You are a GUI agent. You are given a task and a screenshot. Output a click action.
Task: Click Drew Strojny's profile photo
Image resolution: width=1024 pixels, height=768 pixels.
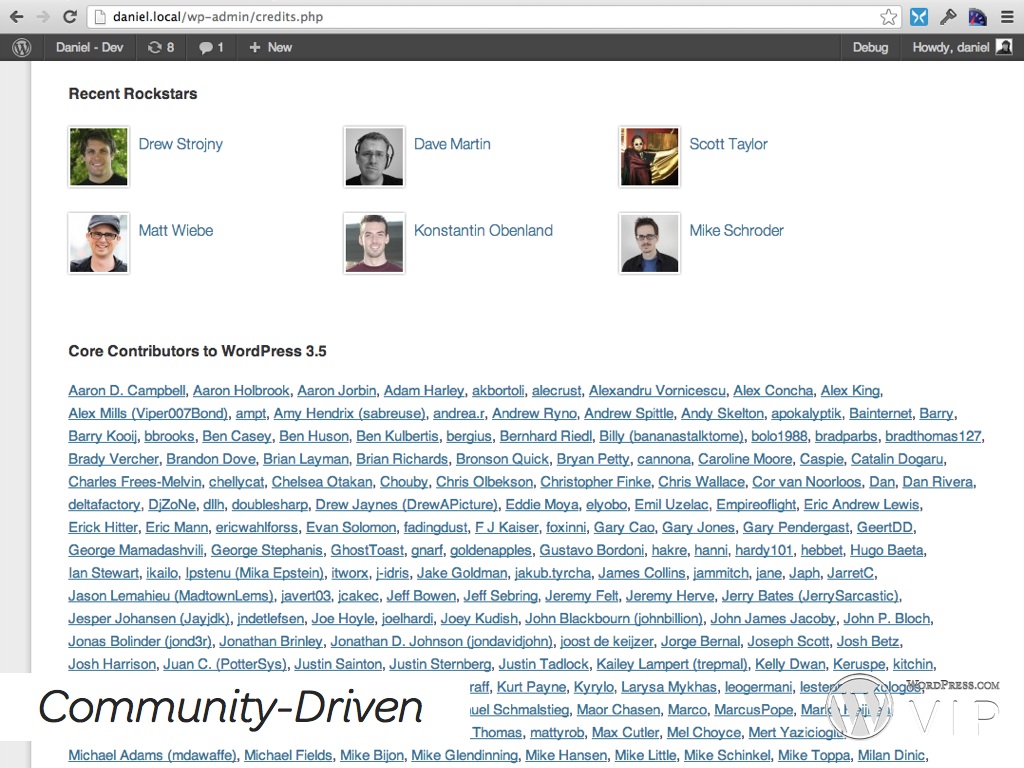(99, 157)
